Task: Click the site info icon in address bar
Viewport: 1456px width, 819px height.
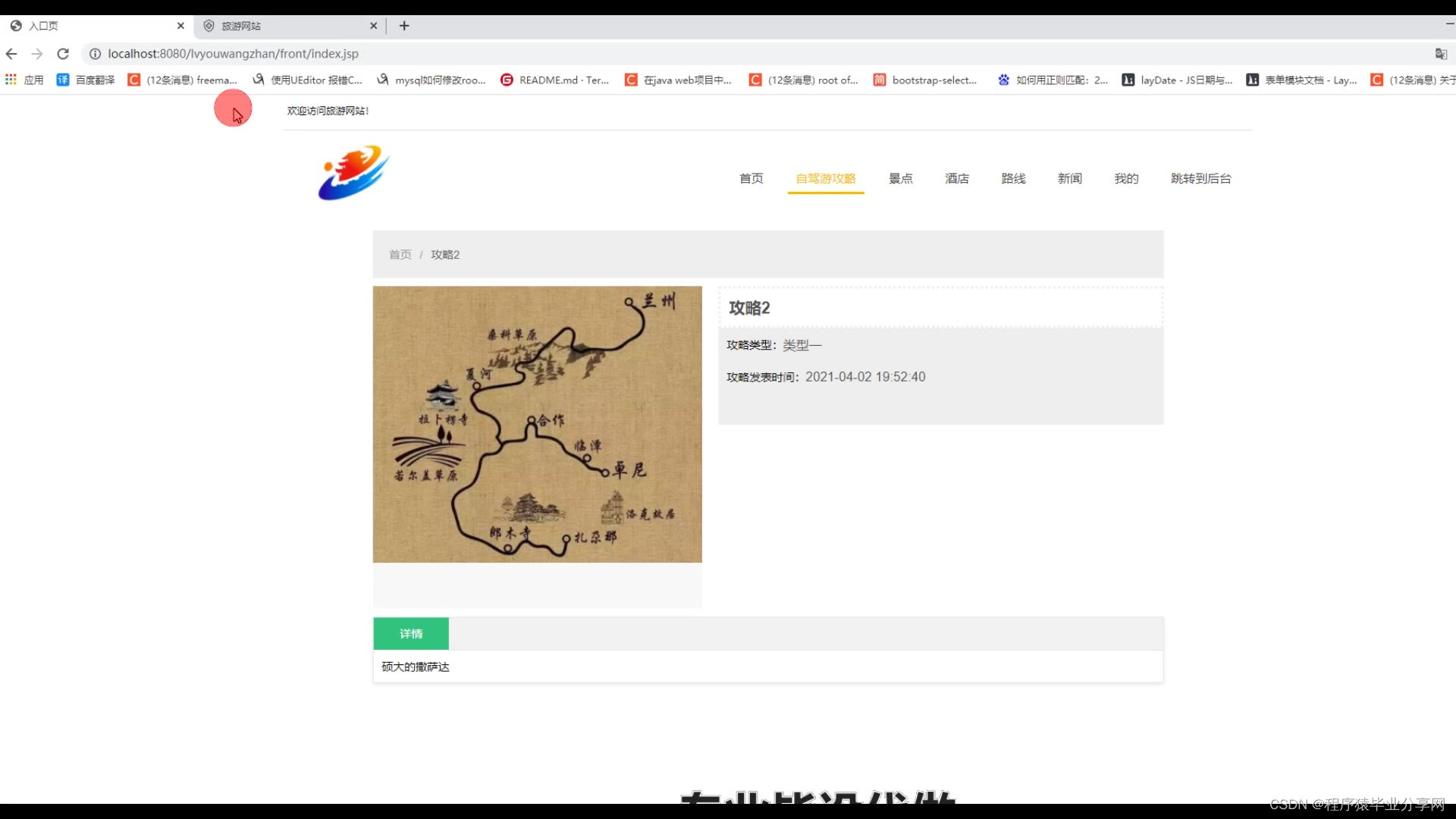Action: [95, 54]
